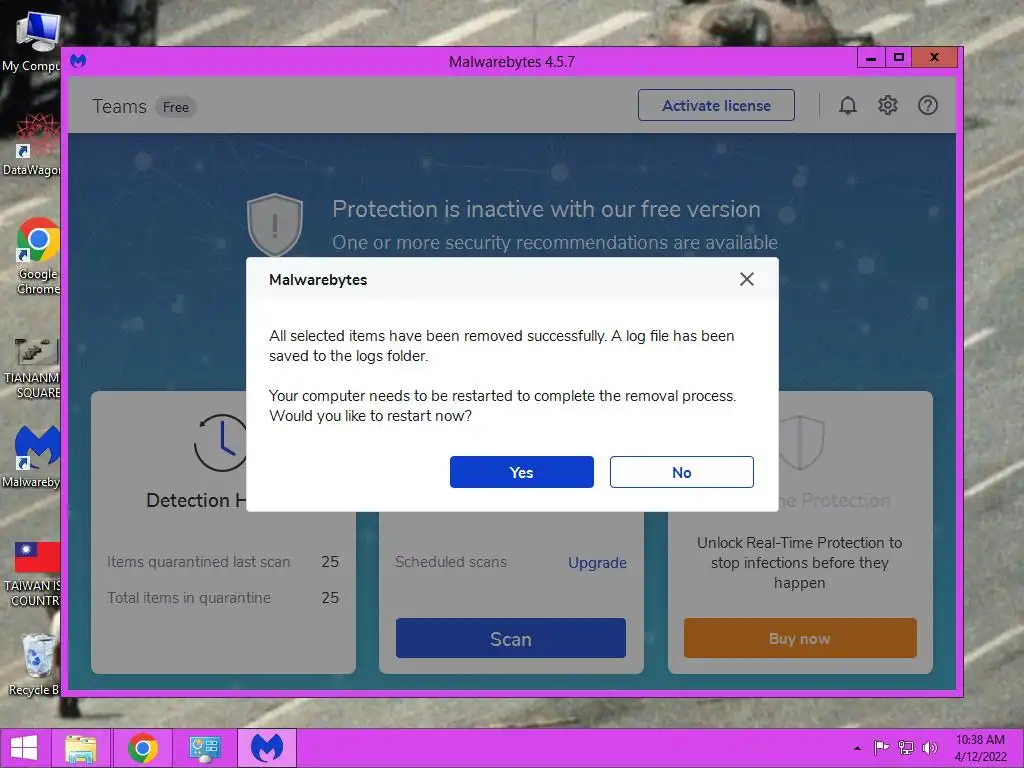Open Malwarebytes settings gear icon
Screen dimensions: 1024x768
tap(888, 105)
